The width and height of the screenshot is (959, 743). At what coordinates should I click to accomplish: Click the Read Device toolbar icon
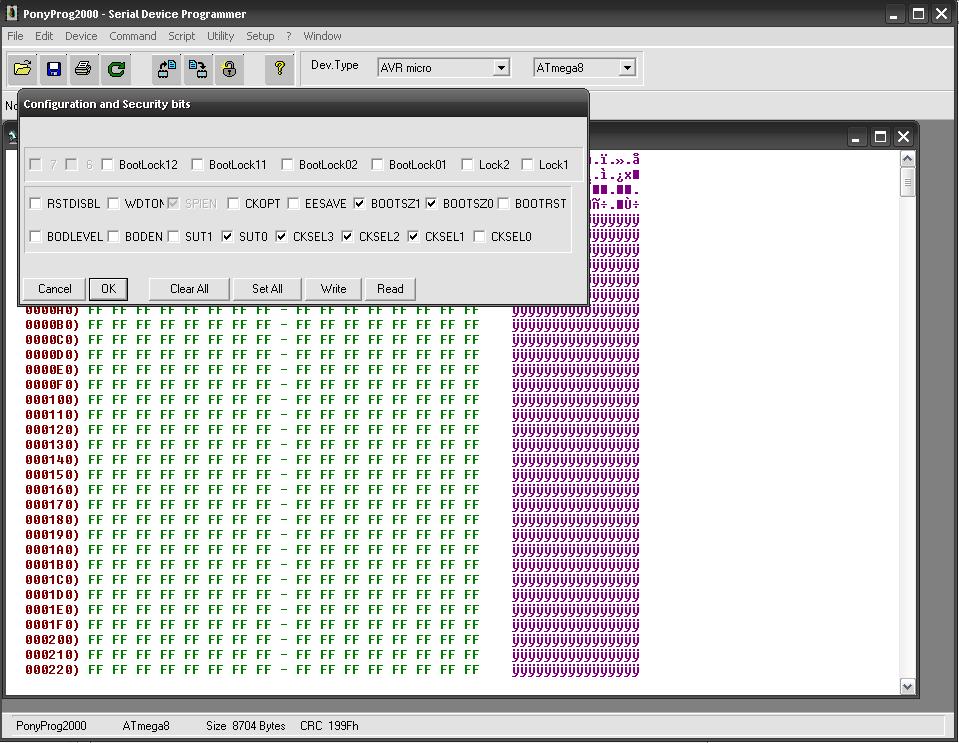pyautogui.click(x=166, y=68)
